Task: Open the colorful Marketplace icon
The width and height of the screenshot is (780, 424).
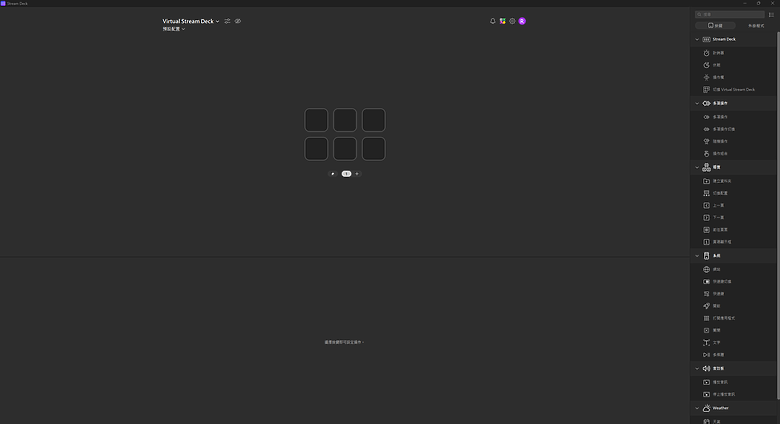Action: click(502, 21)
